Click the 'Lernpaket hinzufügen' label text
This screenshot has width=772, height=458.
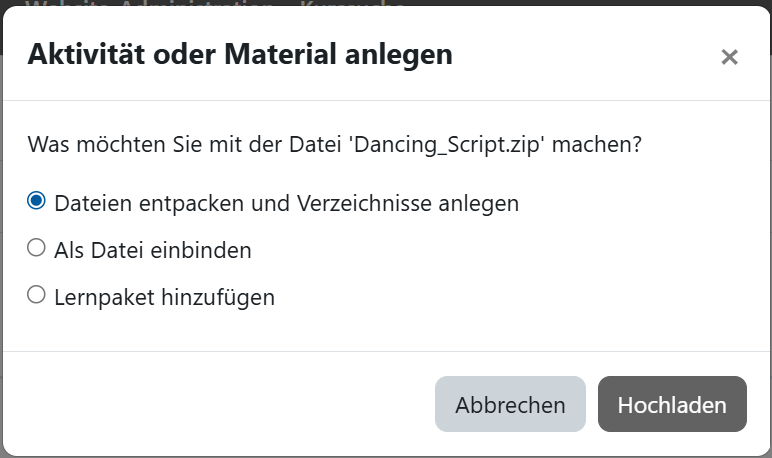pos(164,297)
